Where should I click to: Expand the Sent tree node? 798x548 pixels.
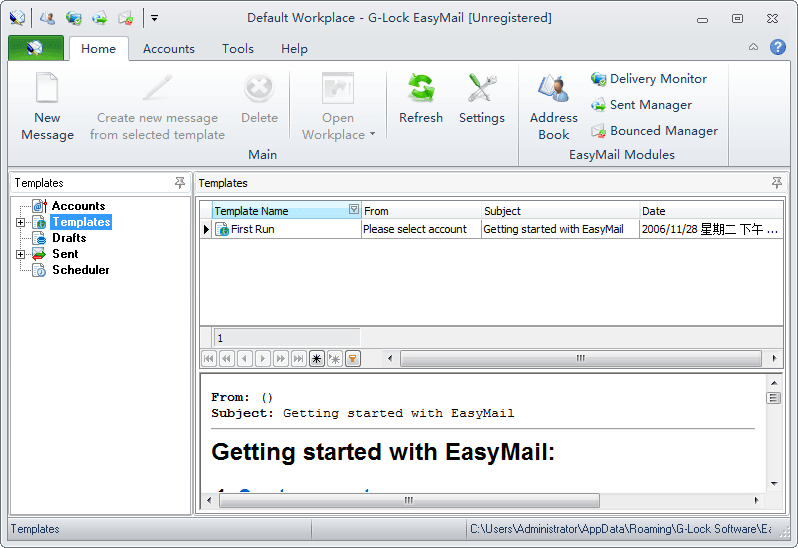tap(20, 254)
